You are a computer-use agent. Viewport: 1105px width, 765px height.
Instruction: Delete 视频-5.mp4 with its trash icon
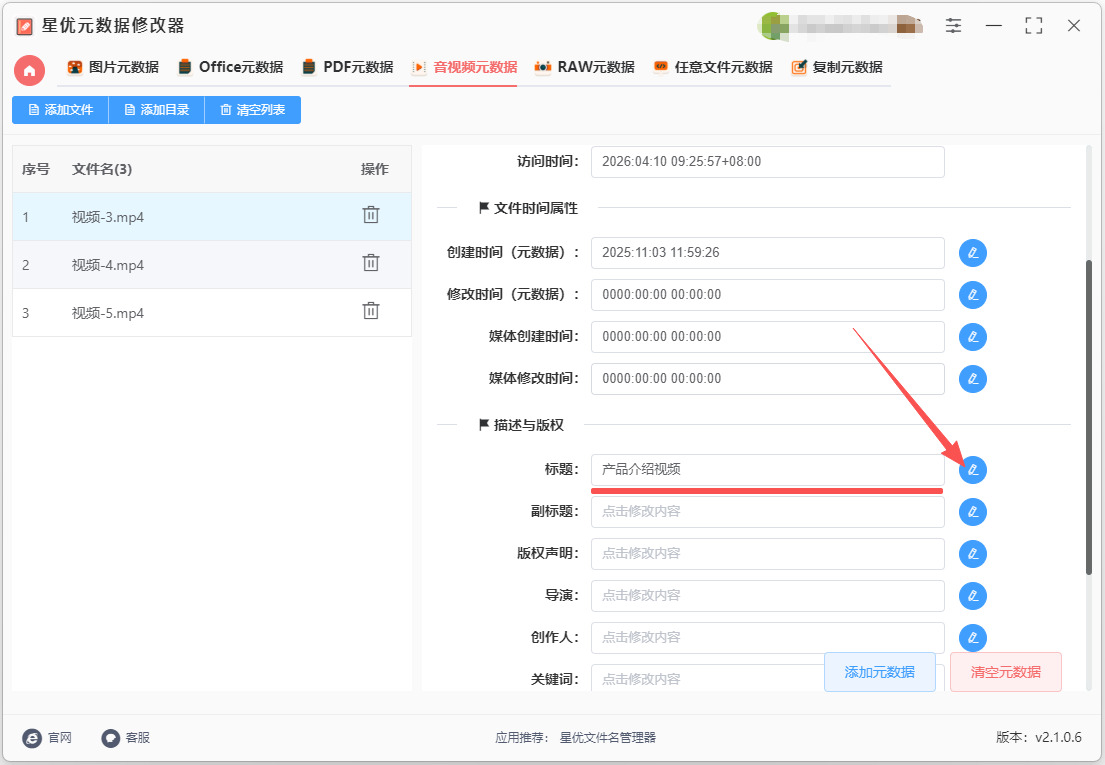tap(371, 311)
